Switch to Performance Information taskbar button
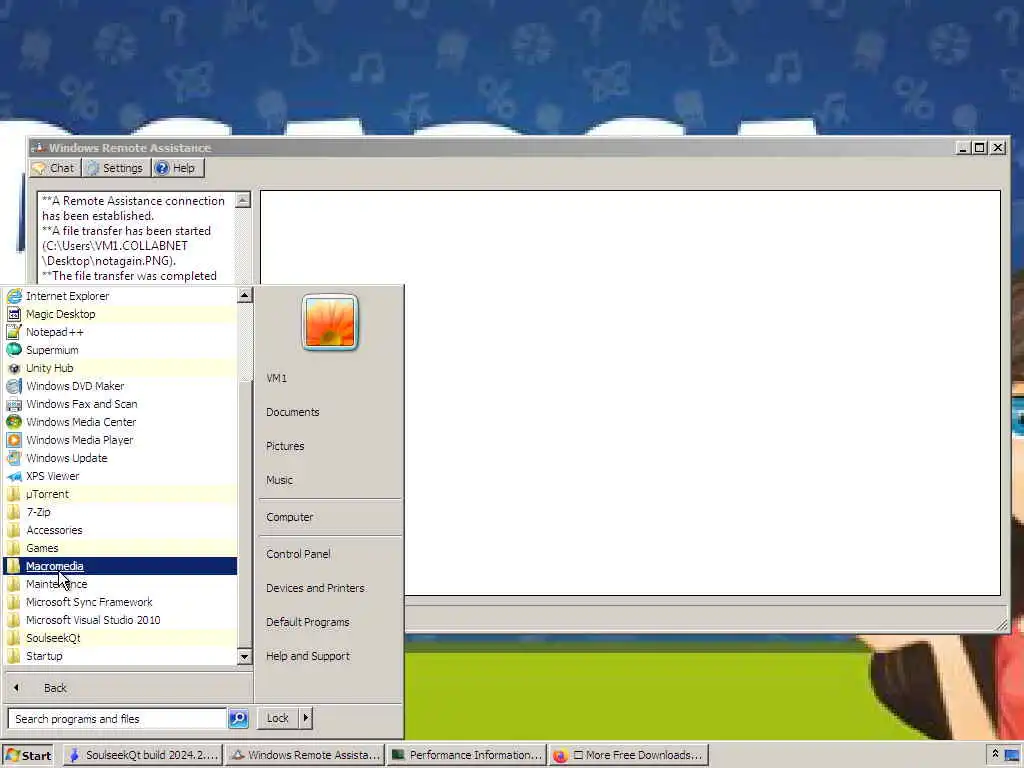Screen dimensions: 1024x768 466,755
